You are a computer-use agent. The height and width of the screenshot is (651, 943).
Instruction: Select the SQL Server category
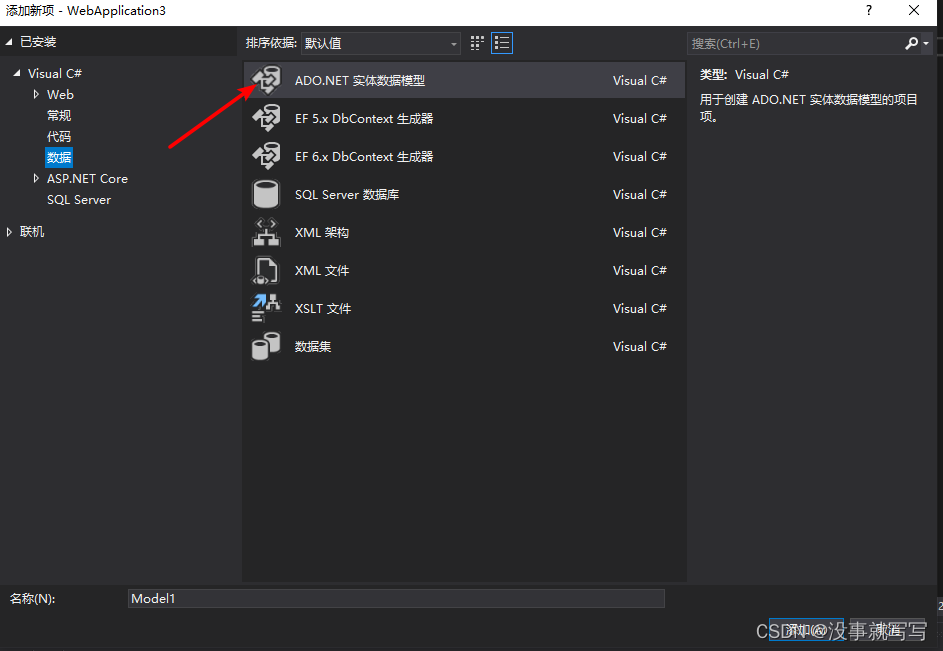pos(79,200)
